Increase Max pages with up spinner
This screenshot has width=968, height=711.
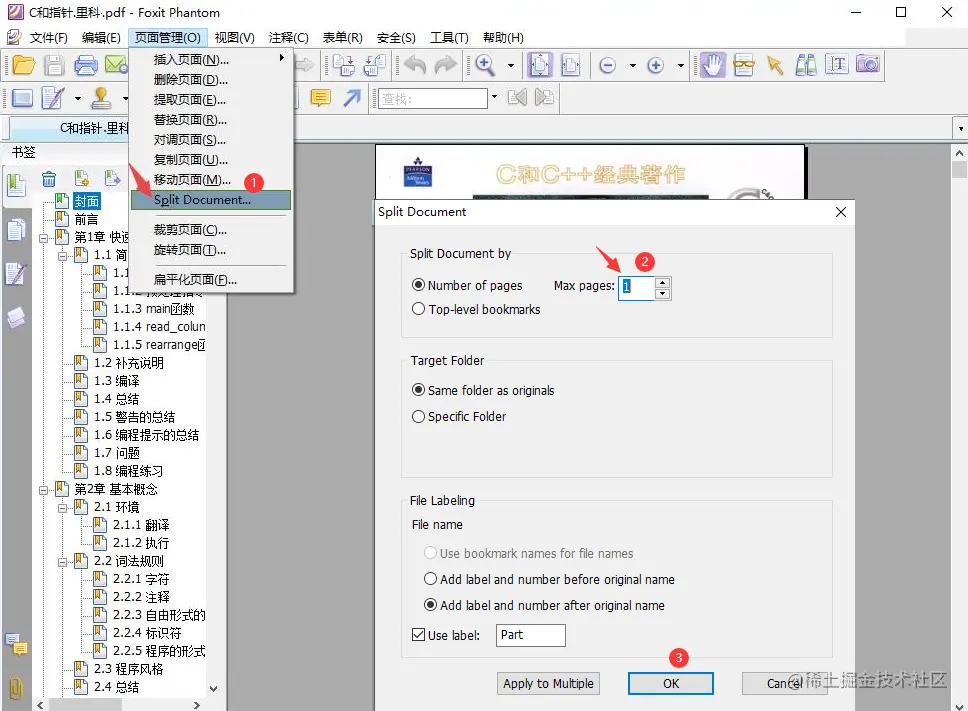(x=662, y=283)
